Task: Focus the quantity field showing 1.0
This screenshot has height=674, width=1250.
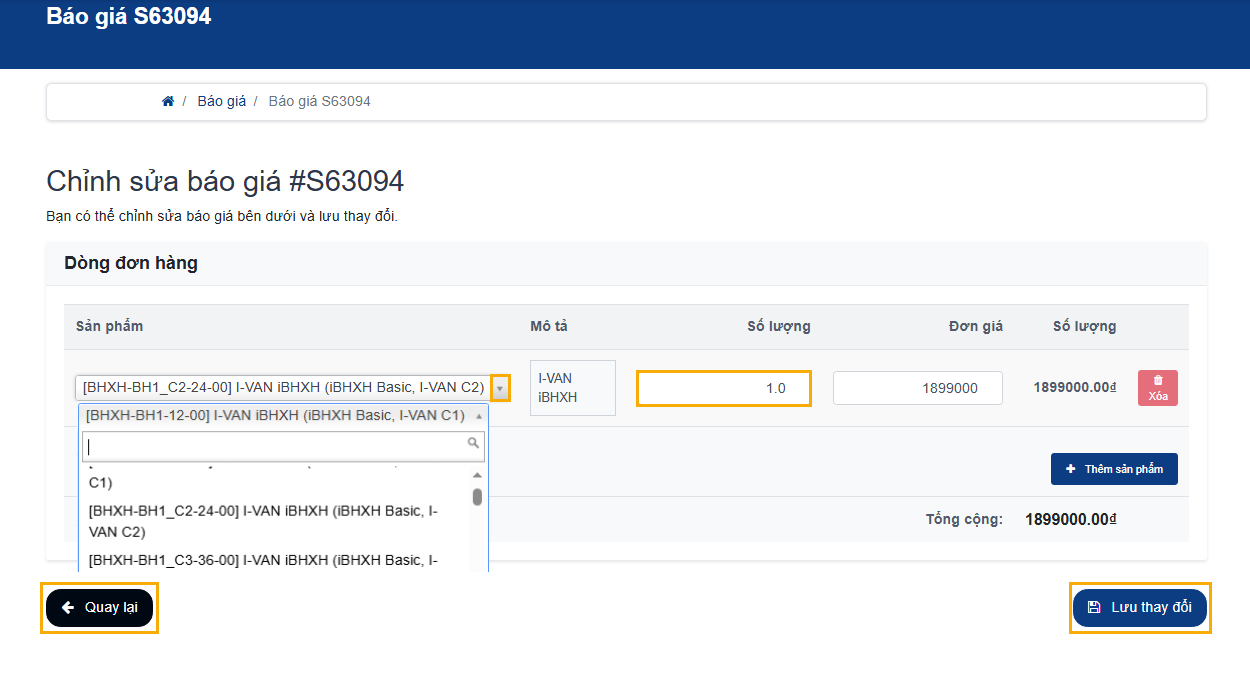Action: pyautogui.click(x=724, y=388)
